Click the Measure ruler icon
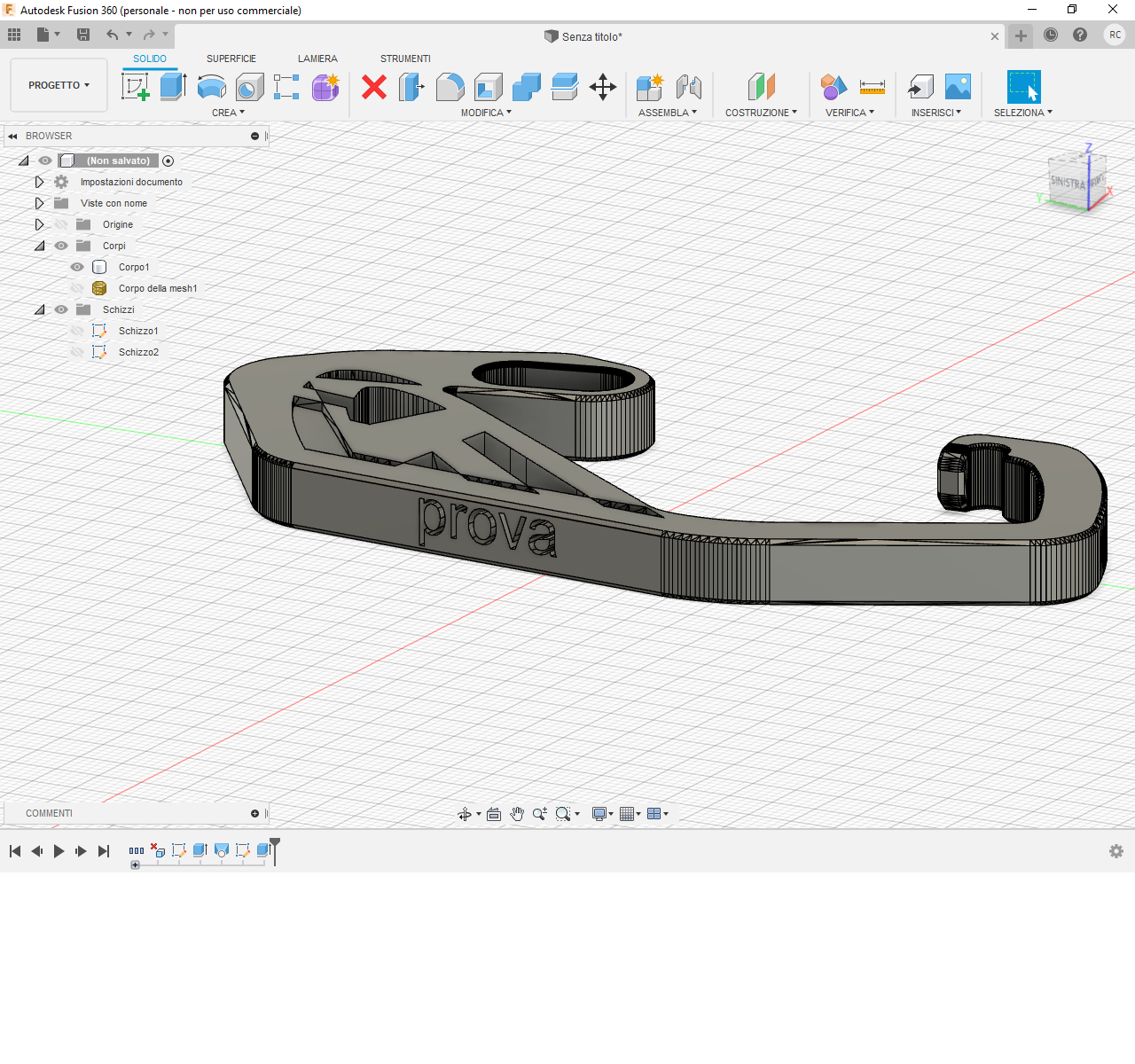 tap(872, 87)
